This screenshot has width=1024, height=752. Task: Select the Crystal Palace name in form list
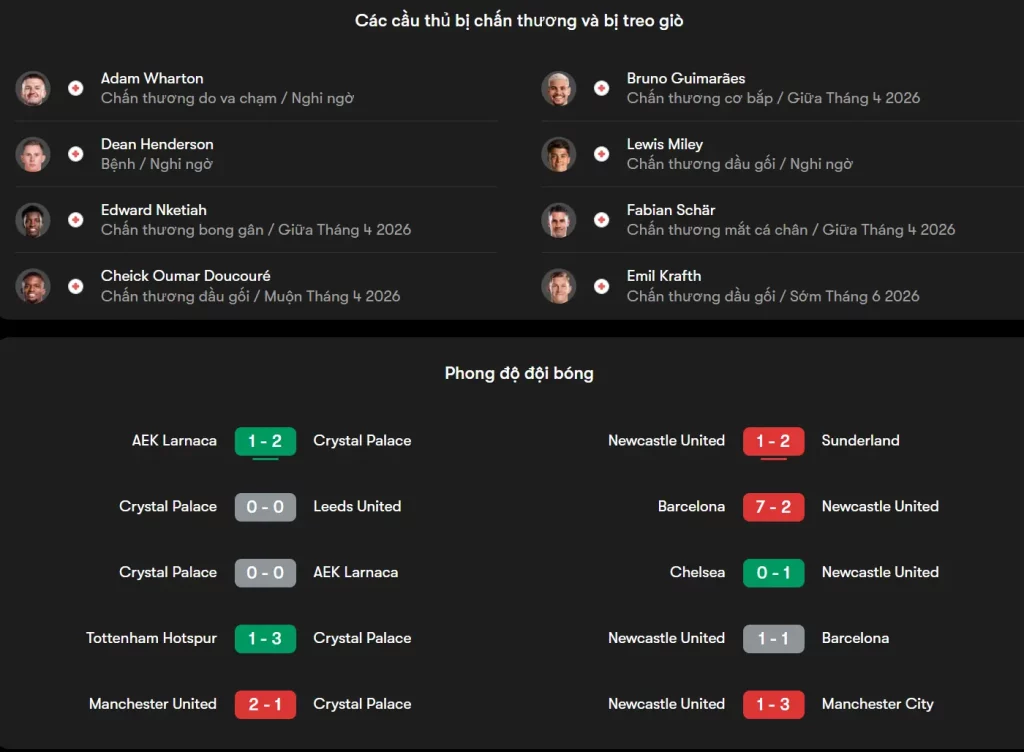362,440
